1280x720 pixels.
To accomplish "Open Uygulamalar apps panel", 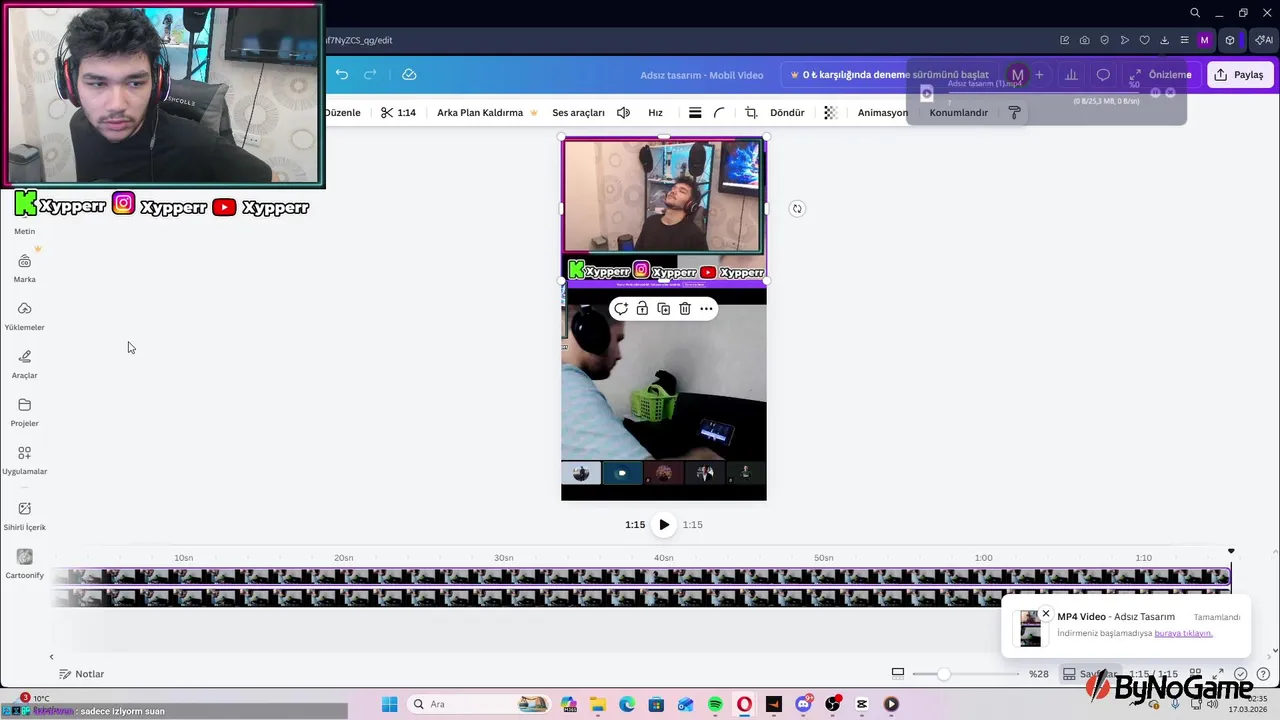I will (25, 460).
